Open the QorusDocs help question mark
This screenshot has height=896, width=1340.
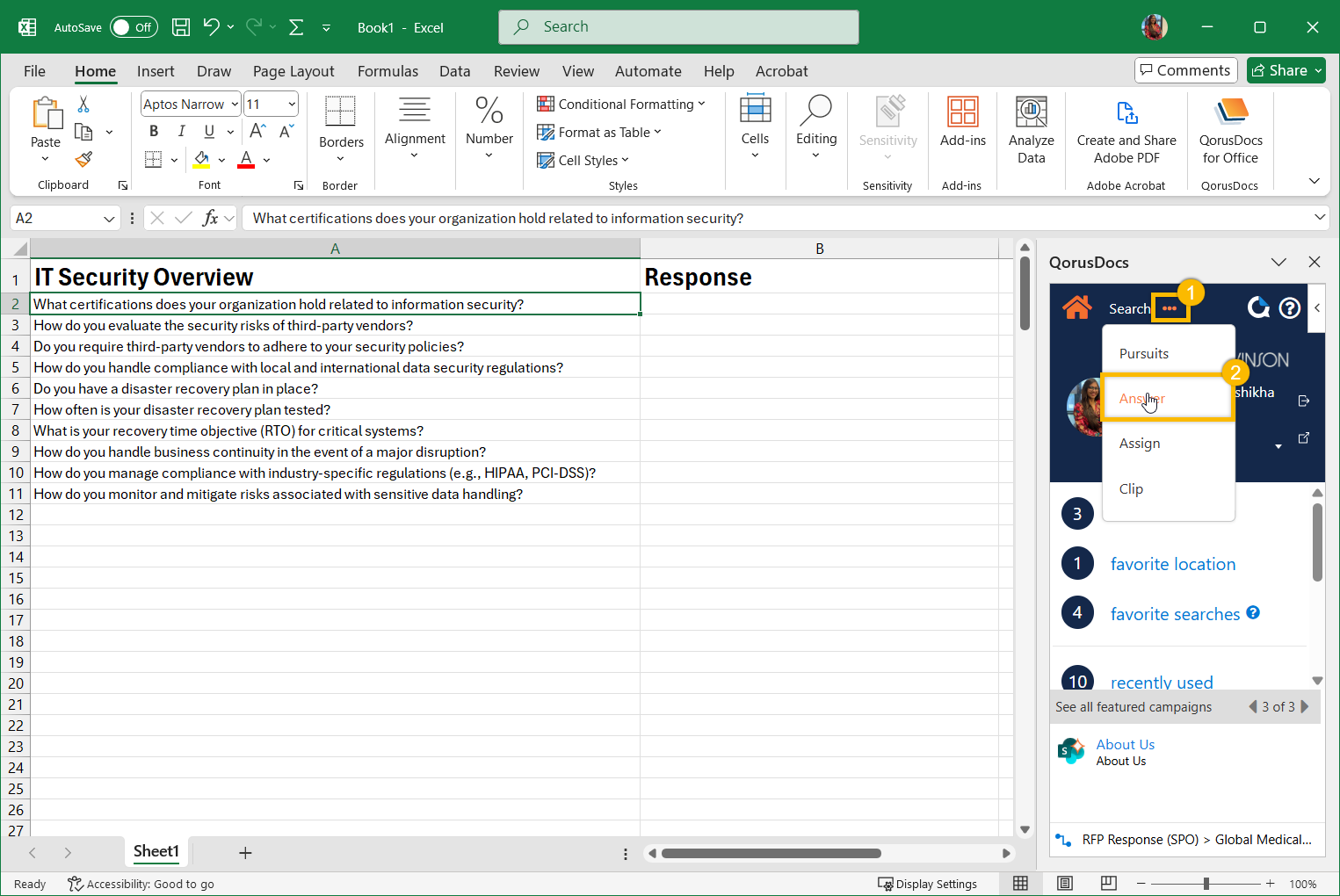coord(1289,307)
